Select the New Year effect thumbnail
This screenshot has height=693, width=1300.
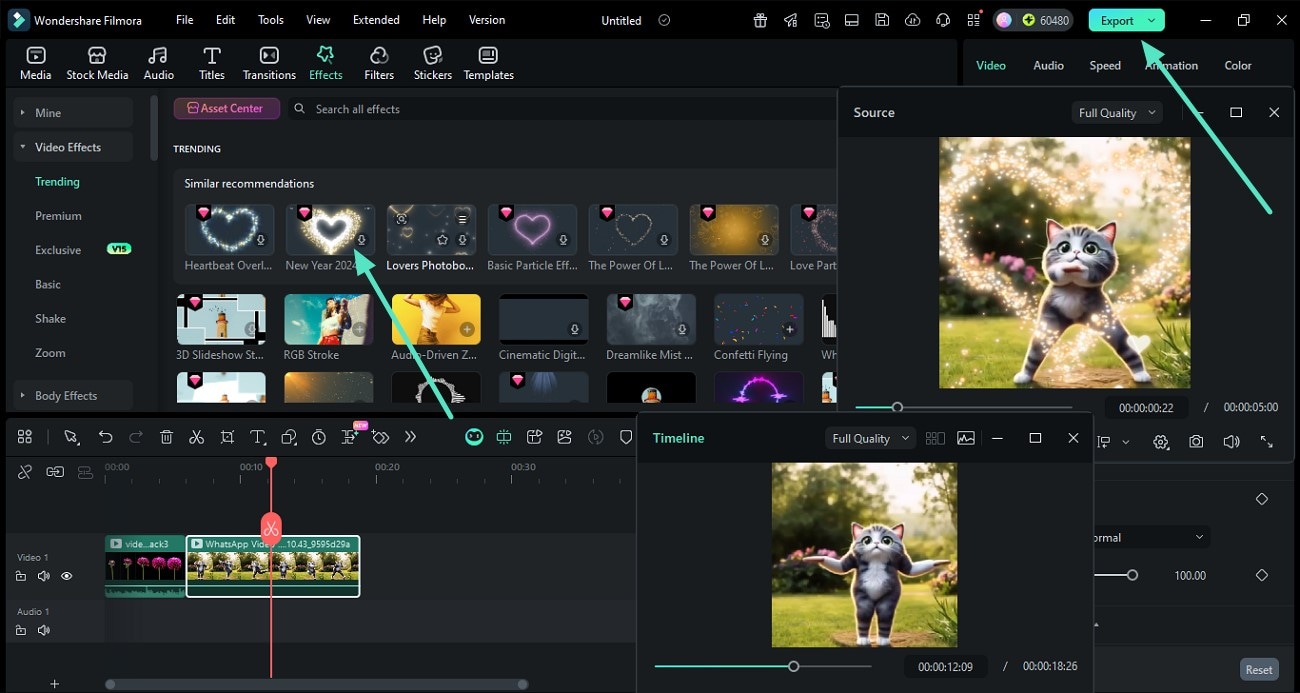[x=330, y=231]
